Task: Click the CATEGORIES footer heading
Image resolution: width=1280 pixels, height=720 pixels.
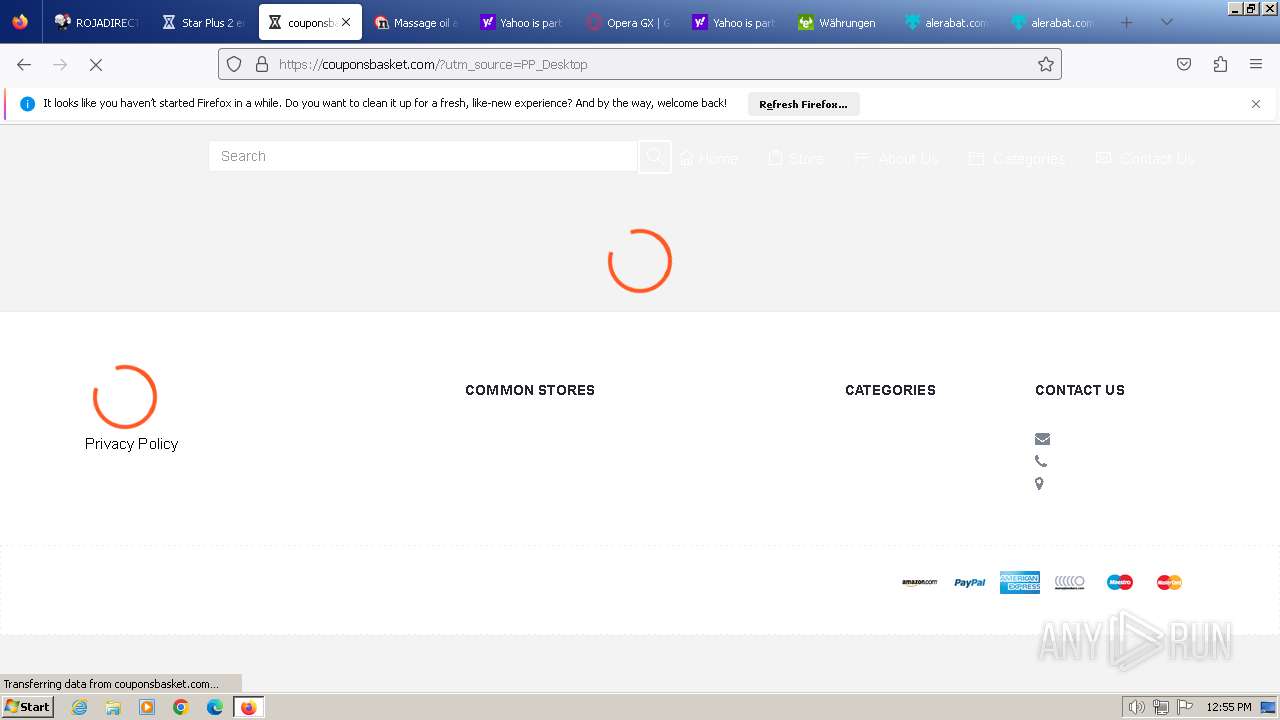Action: coord(890,390)
